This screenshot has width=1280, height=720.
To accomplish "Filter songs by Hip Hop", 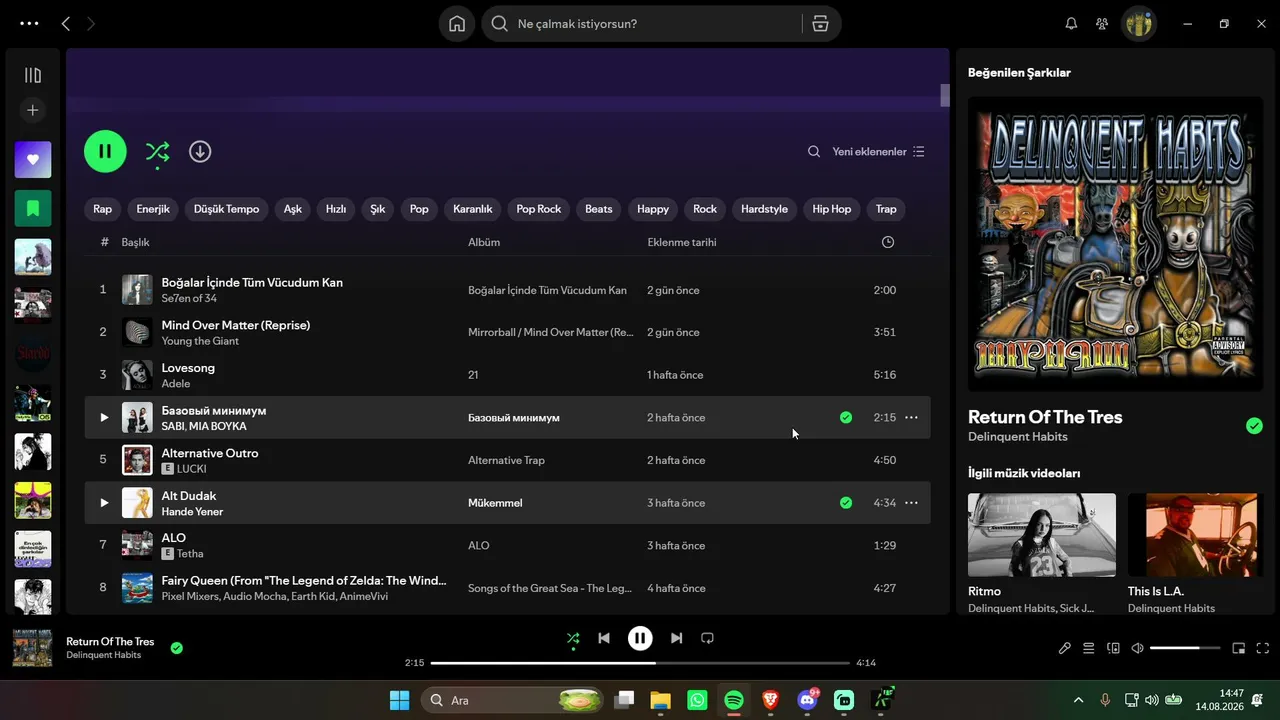I will 832,209.
